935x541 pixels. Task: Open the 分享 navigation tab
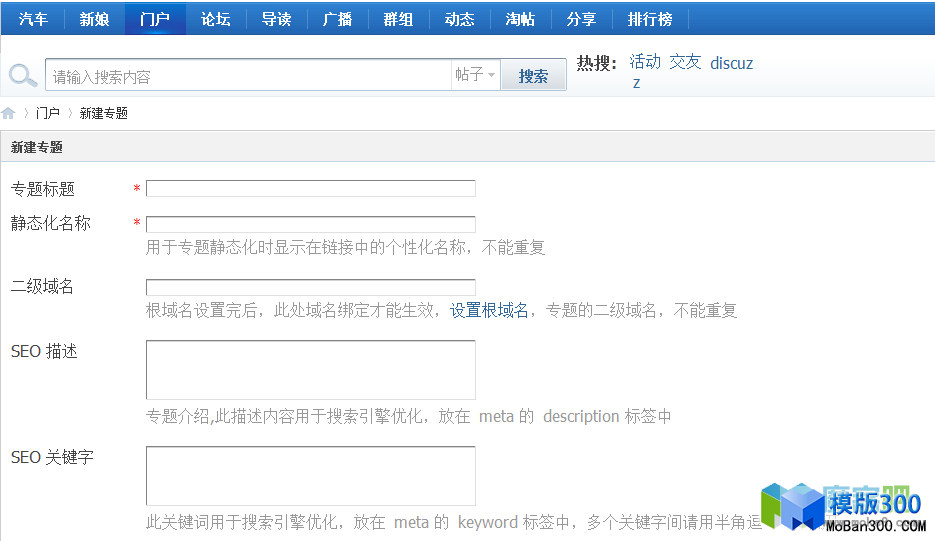pos(581,19)
